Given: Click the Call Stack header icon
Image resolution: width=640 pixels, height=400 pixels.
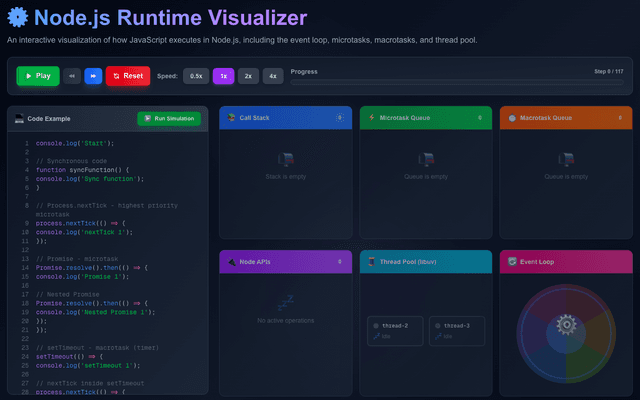Looking at the screenshot, I should pos(231,118).
